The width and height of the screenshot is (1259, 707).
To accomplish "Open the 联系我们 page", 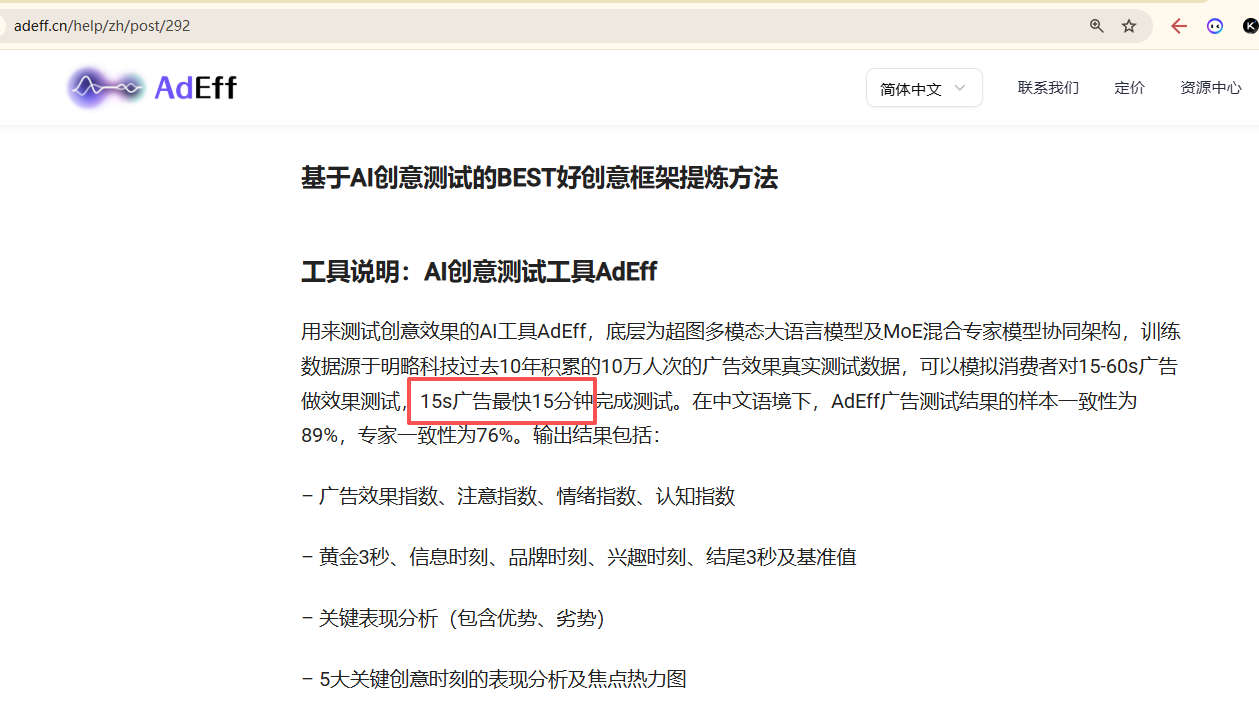I will click(1048, 88).
